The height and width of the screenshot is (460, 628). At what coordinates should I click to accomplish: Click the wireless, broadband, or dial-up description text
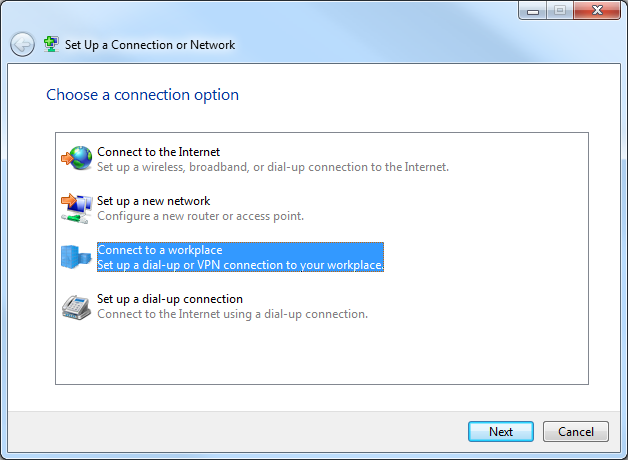273,167
